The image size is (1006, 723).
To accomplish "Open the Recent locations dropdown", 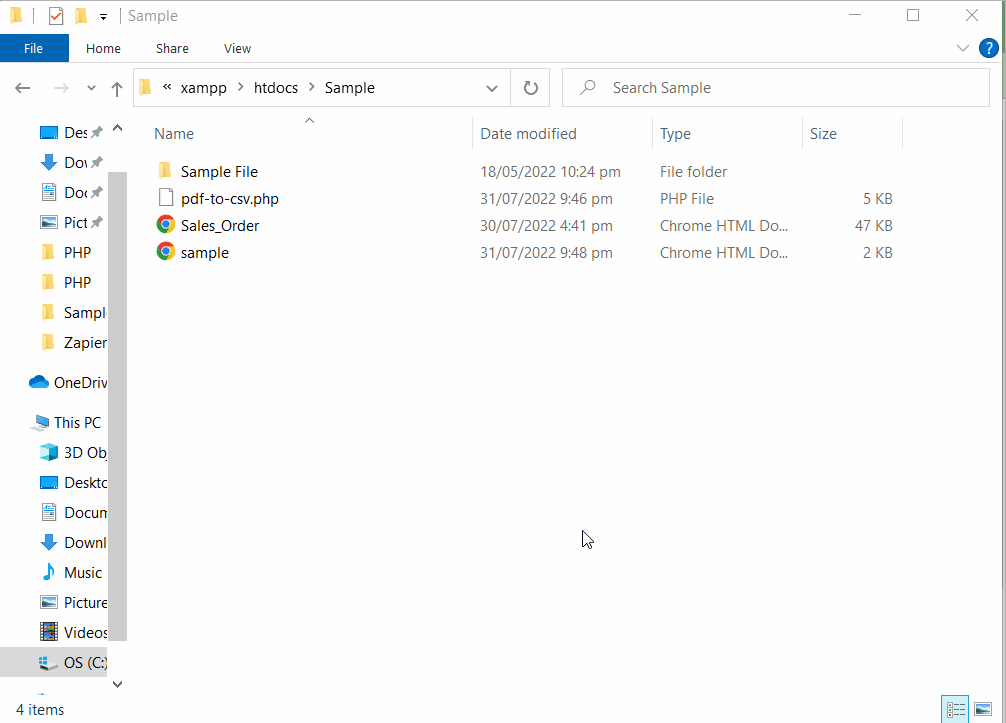I will (x=91, y=89).
